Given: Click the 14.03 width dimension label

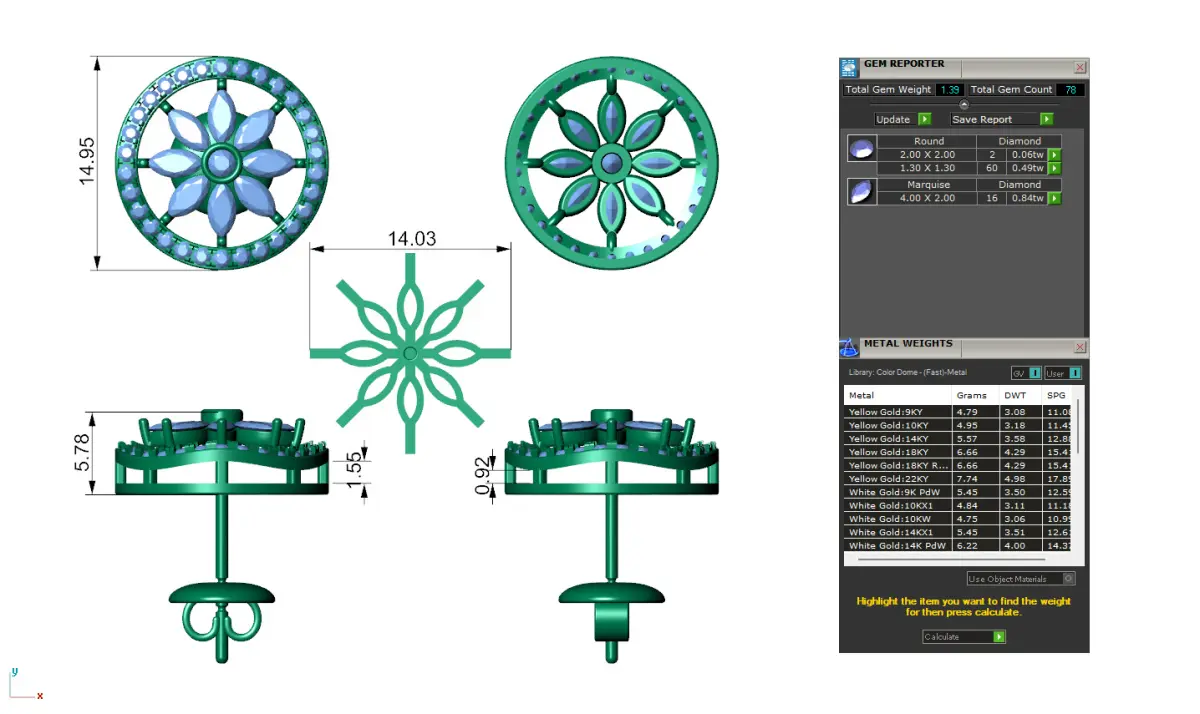Looking at the screenshot, I should 412,239.
